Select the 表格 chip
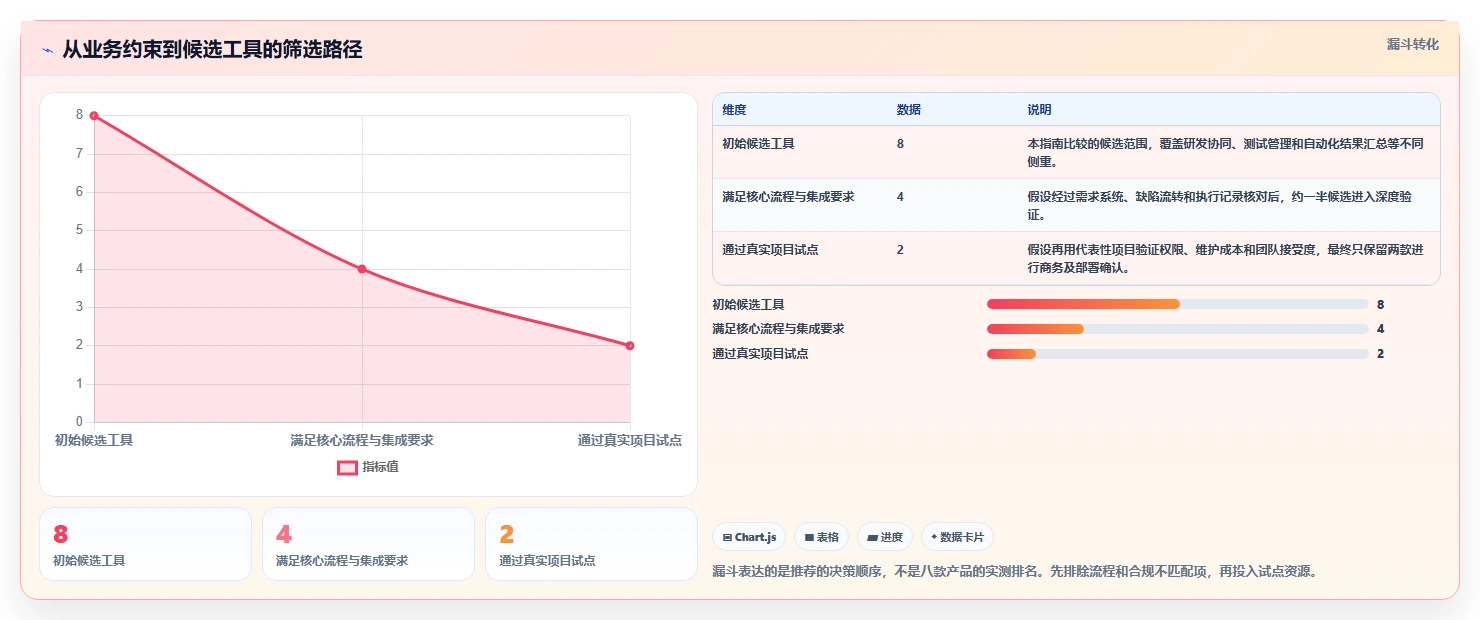 (821, 537)
